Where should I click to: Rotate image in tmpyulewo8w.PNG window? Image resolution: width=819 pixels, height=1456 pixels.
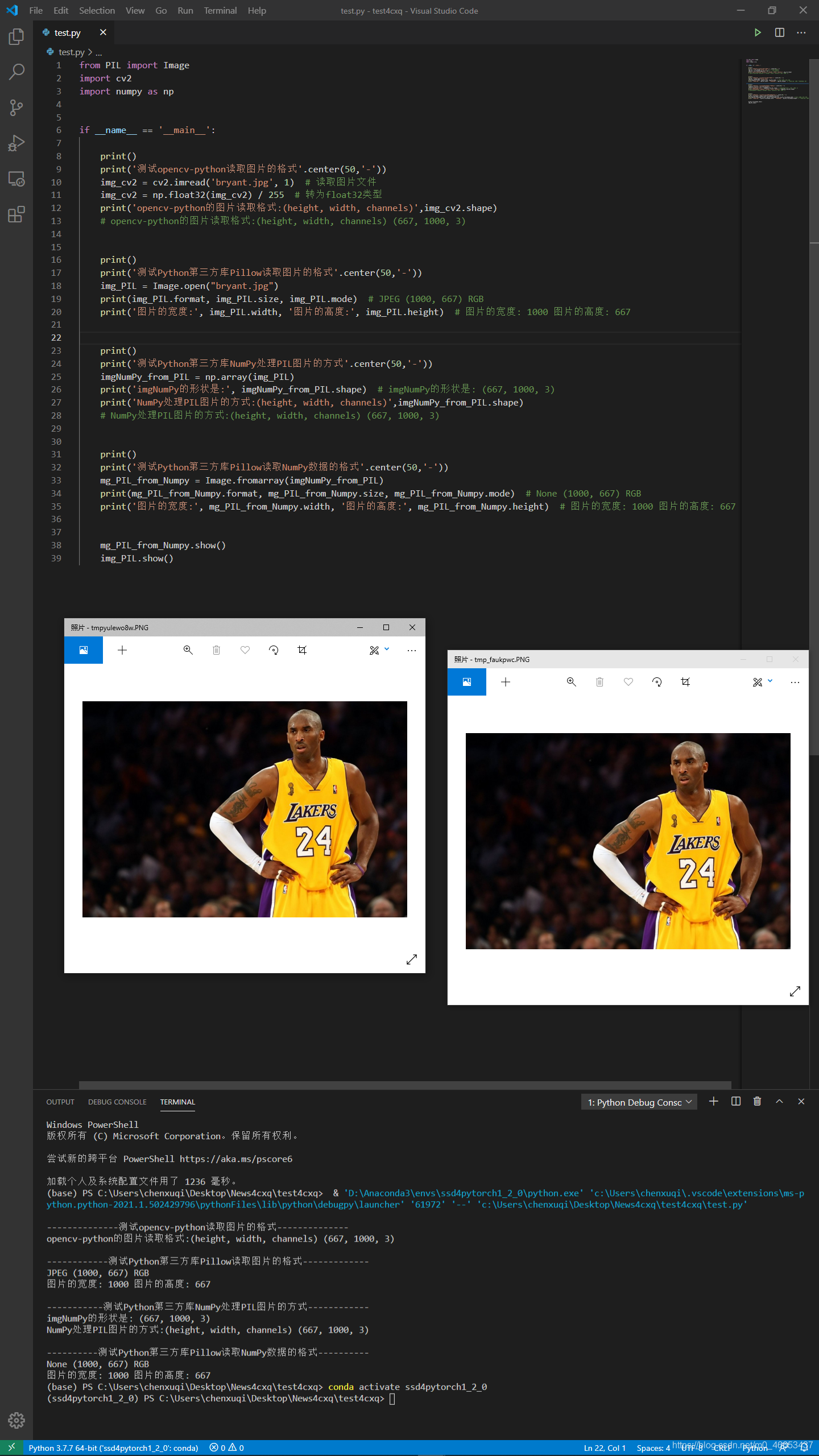click(274, 650)
